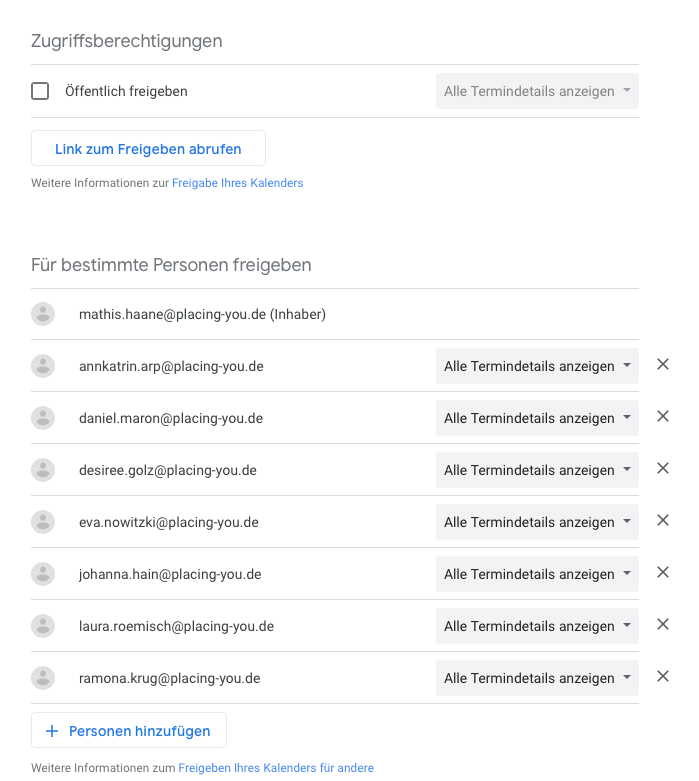Revoke johanna.hain's access
This screenshot has width=699, height=781.
tap(662, 573)
